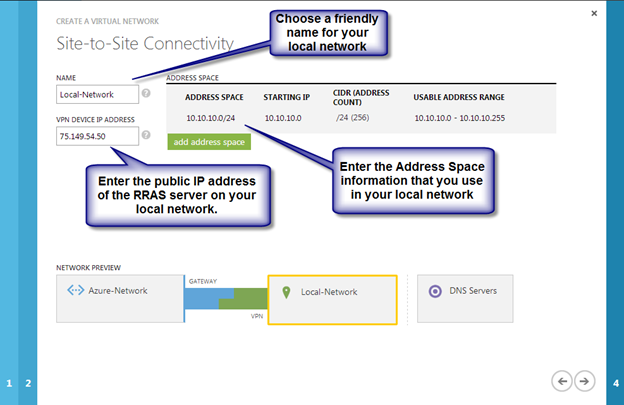
Task: Click the help icon beside VPN Device IP Address
Action: (x=146, y=135)
